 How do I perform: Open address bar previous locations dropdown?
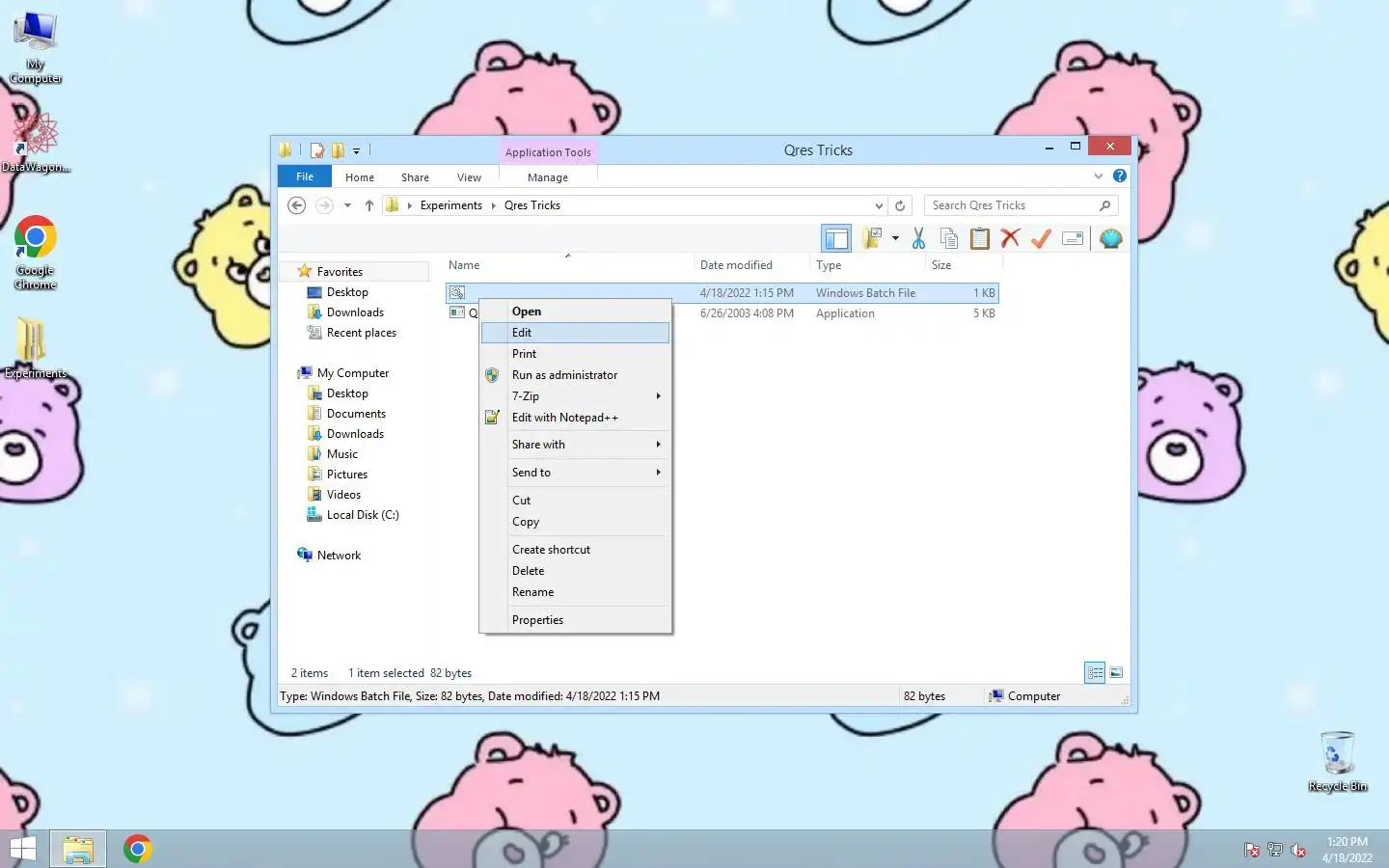tap(879, 205)
